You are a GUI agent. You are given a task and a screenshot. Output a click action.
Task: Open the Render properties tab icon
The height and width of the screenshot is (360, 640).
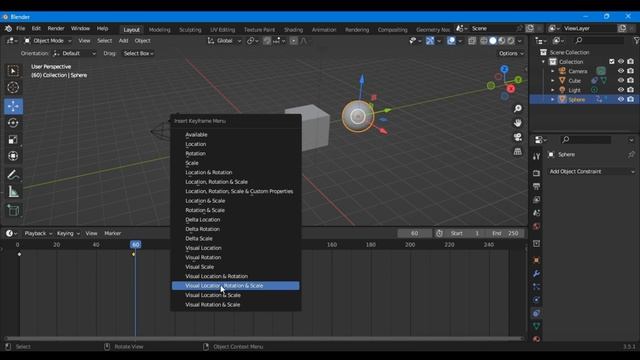536,173
